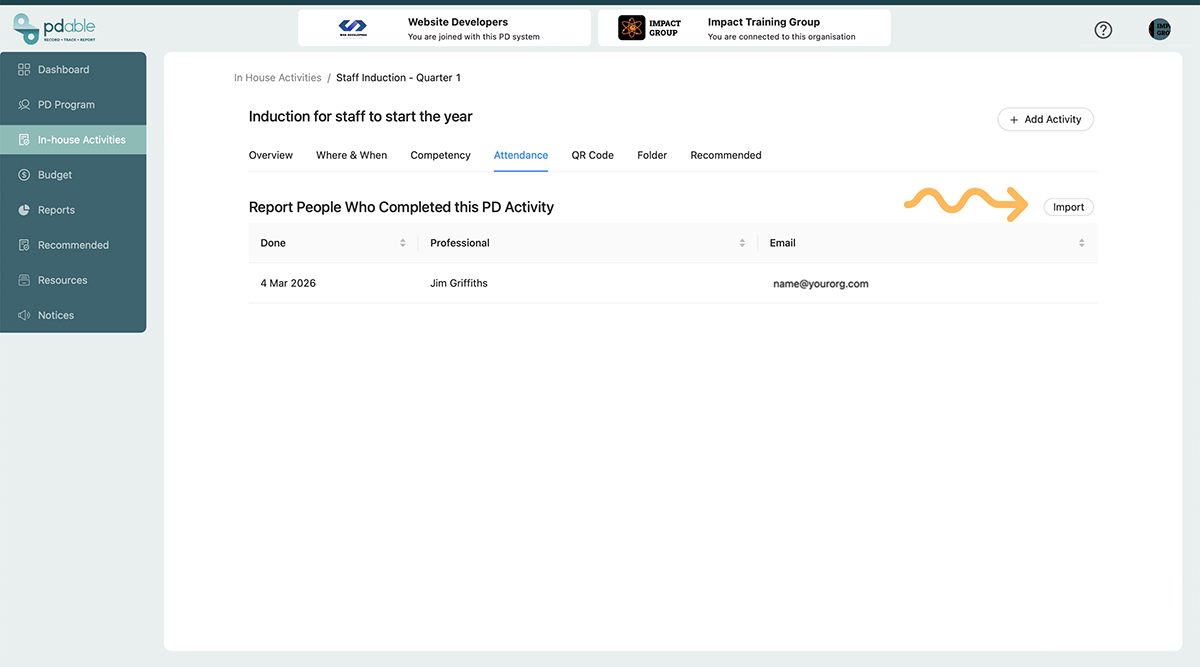Sort table by Email column arrows
The image size is (1200, 667).
point(1082,243)
